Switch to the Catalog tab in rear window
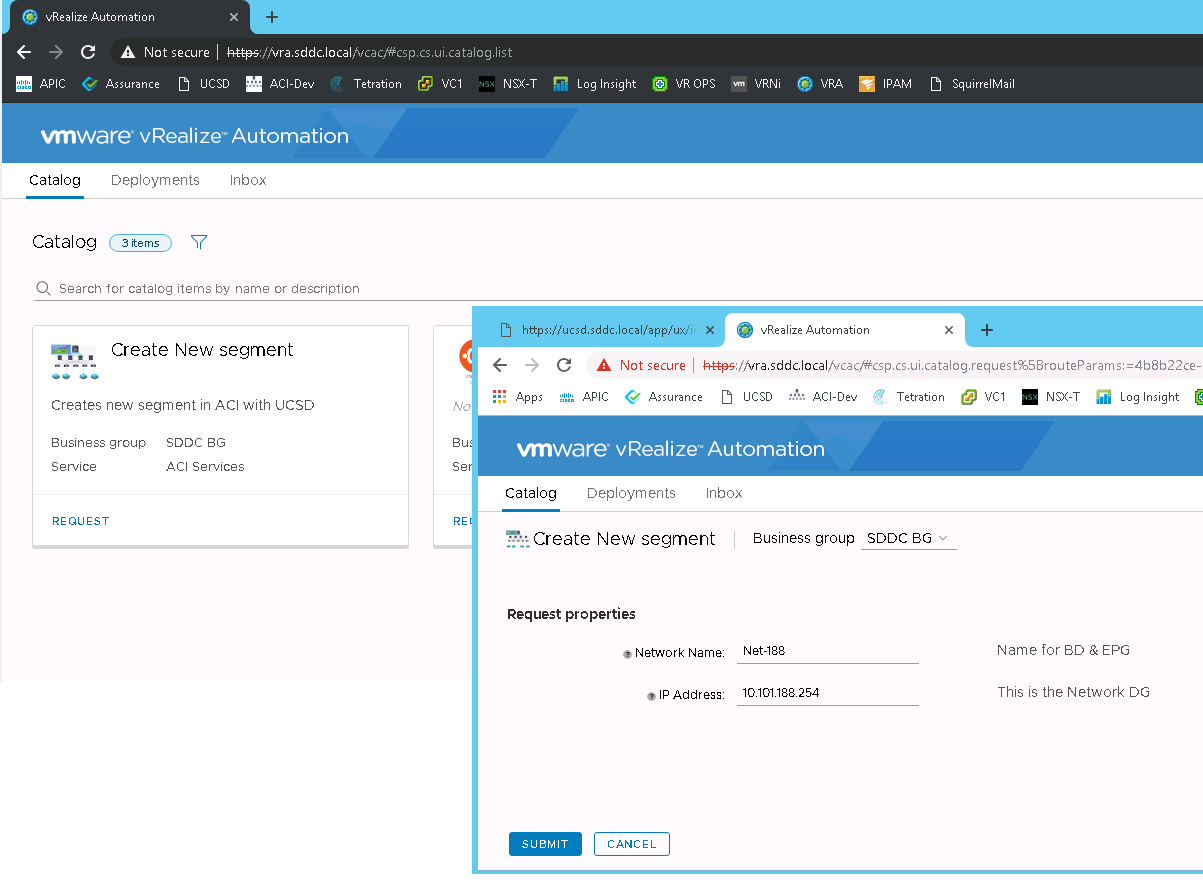Viewport: 1203px width, 884px height. (54, 180)
